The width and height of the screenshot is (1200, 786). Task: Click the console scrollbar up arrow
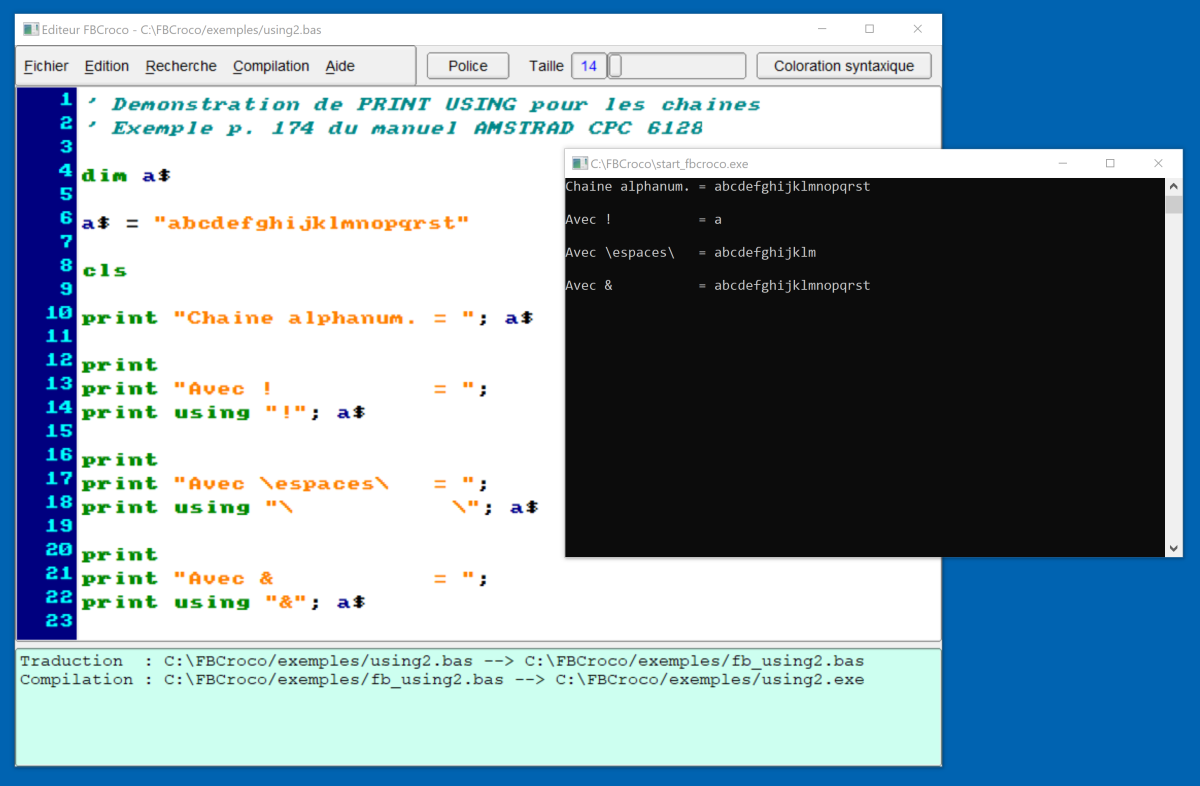point(1174,187)
